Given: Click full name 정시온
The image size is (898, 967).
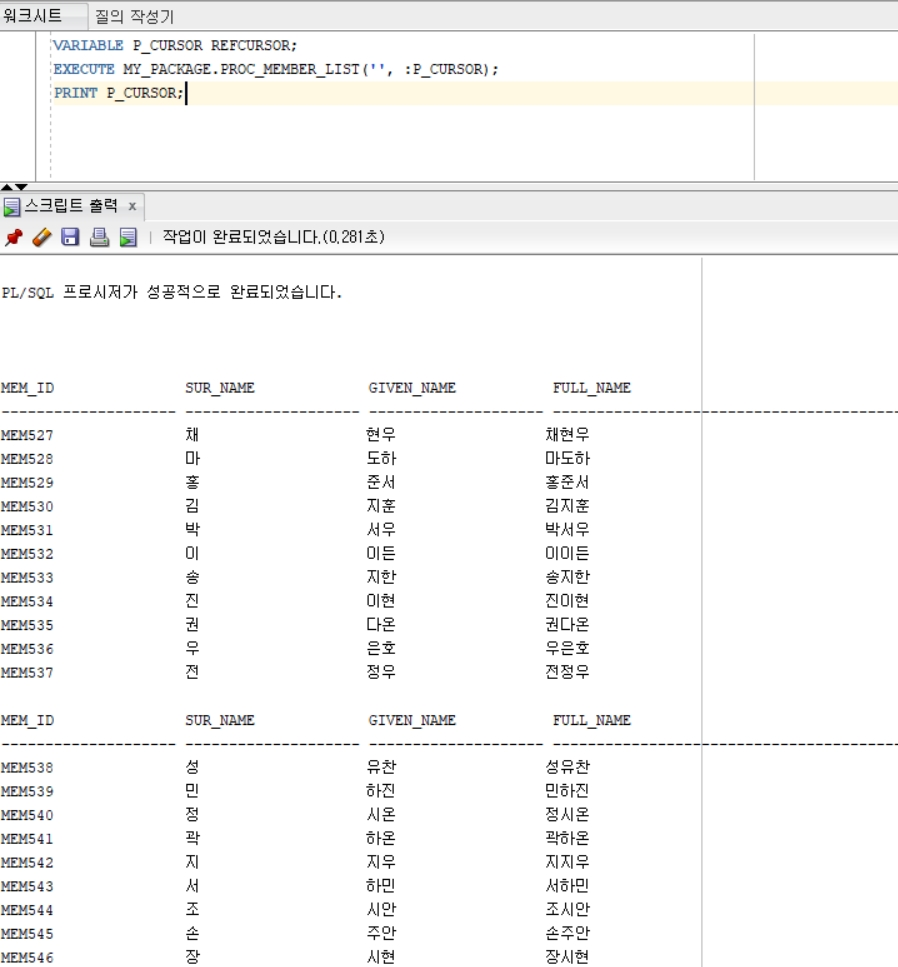Looking at the screenshot, I should click(567, 814).
